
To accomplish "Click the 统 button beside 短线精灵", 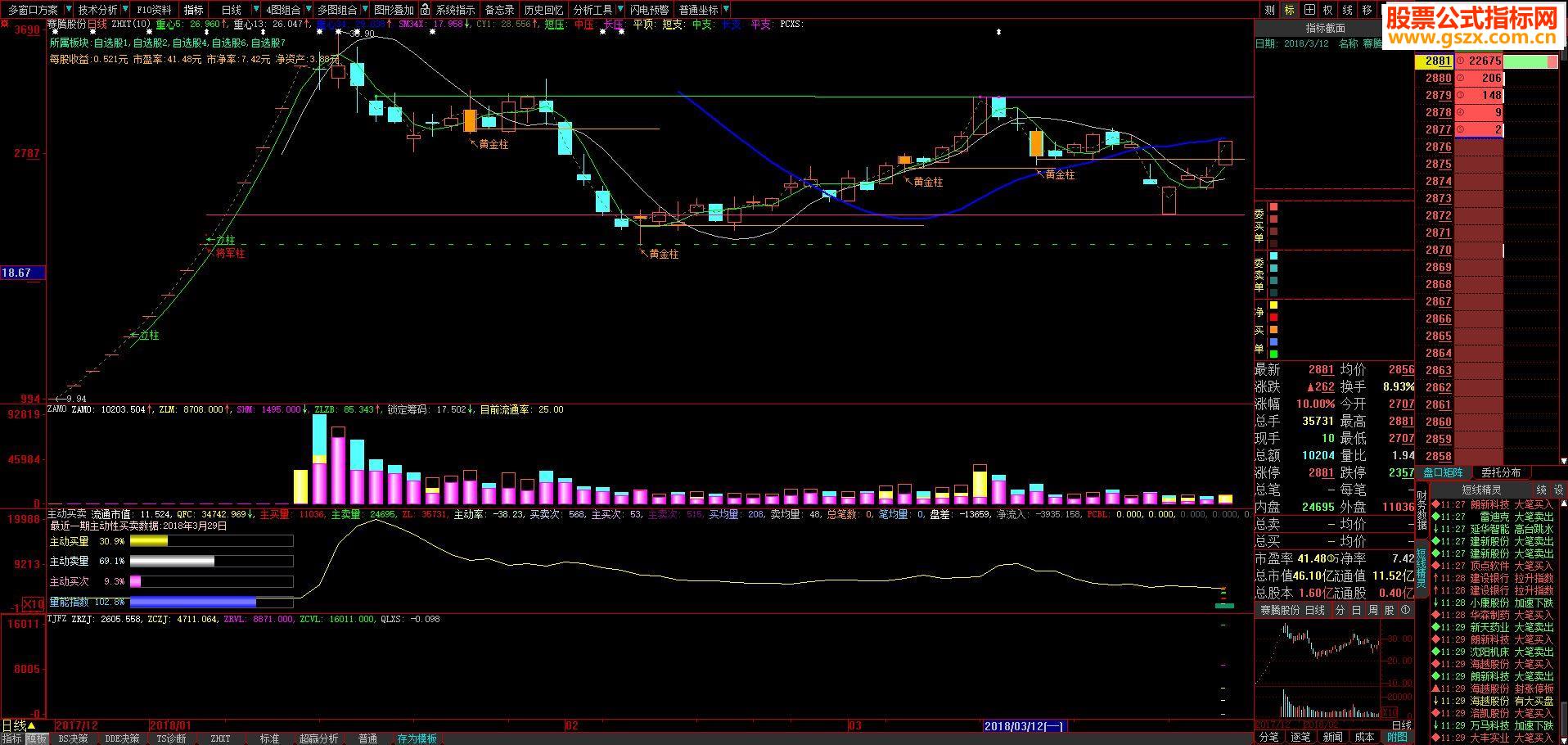I will point(1541,490).
